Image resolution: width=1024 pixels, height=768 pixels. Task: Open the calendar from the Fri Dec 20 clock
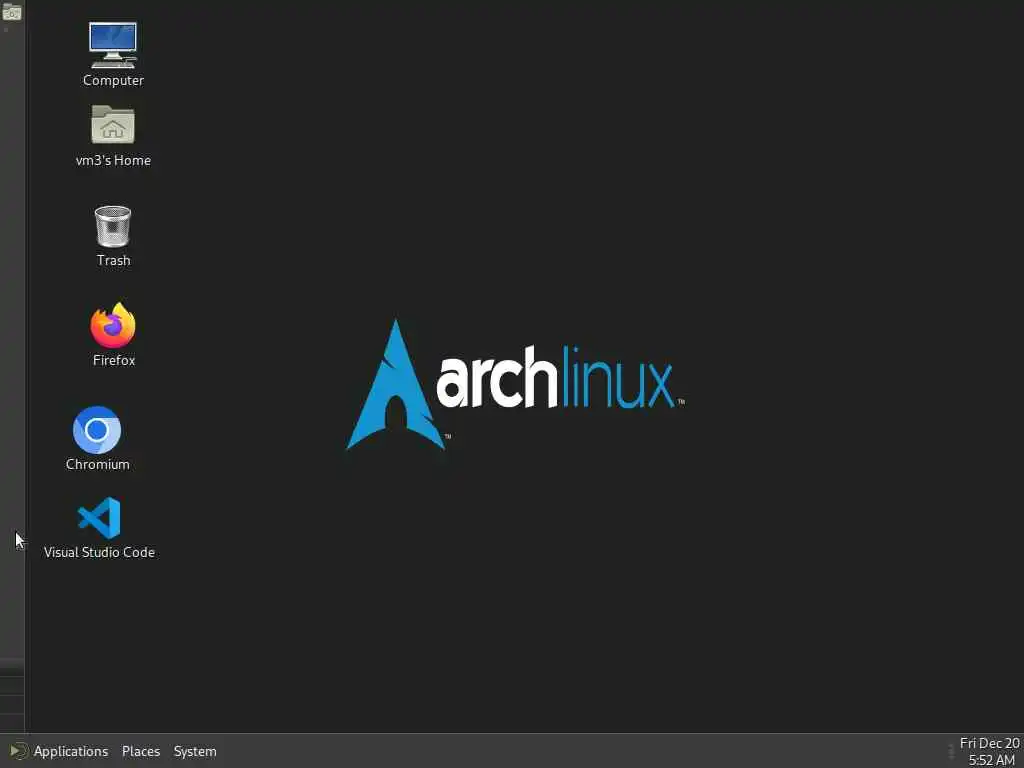point(990,751)
